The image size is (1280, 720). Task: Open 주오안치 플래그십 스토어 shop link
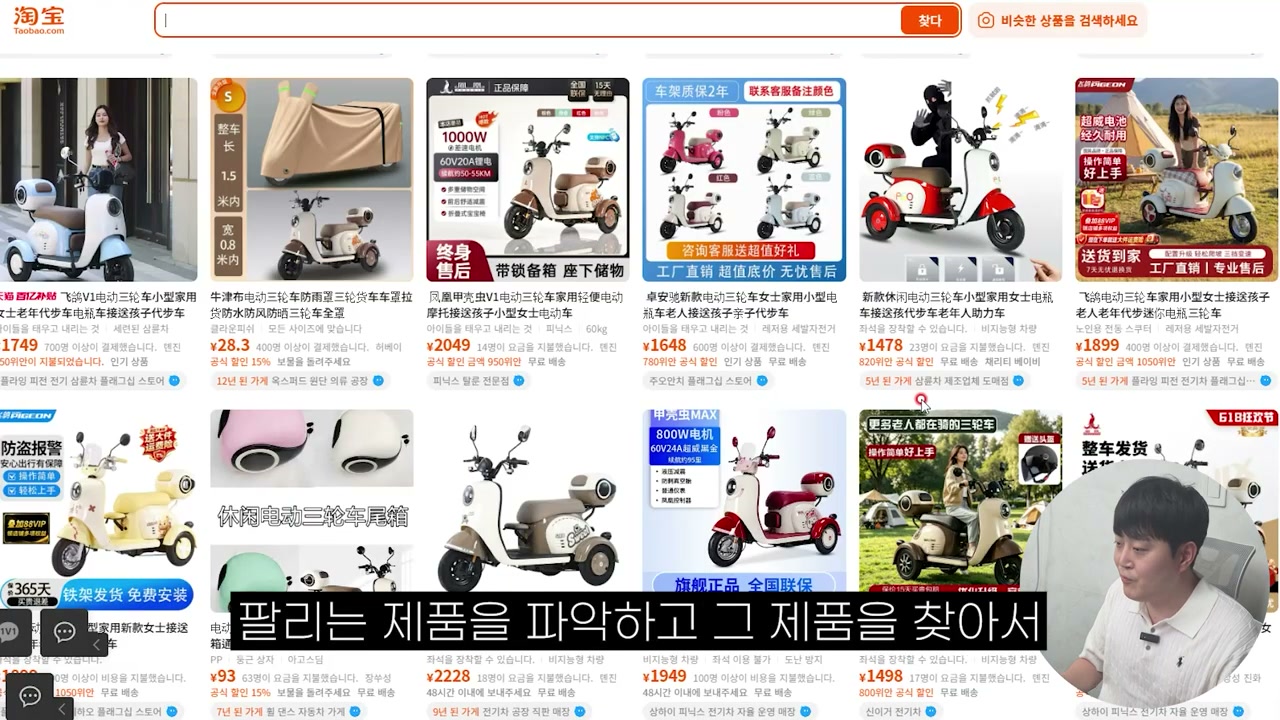(x=700, y=381)
